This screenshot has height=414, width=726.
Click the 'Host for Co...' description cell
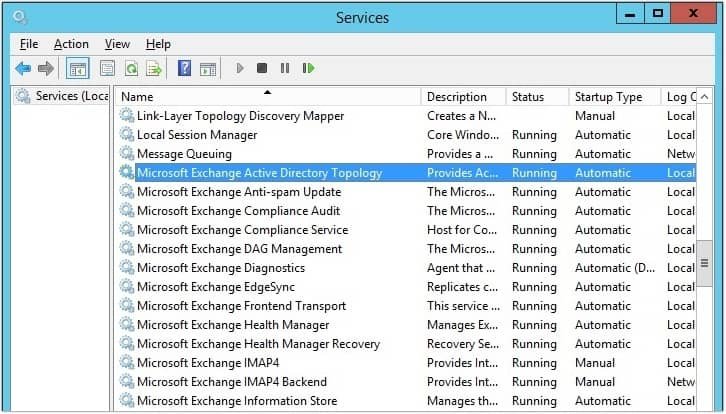point(462,230)
